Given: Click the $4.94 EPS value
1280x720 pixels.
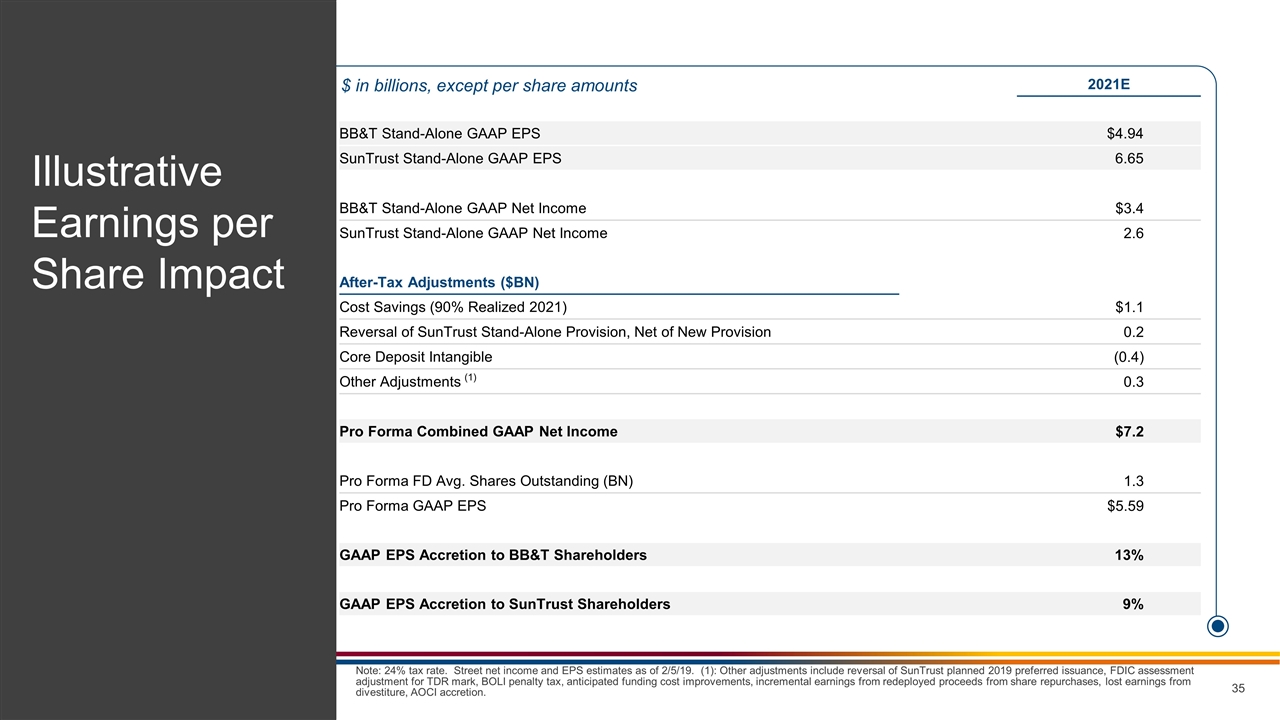Looking at the screenshot, I should 1124,133.
